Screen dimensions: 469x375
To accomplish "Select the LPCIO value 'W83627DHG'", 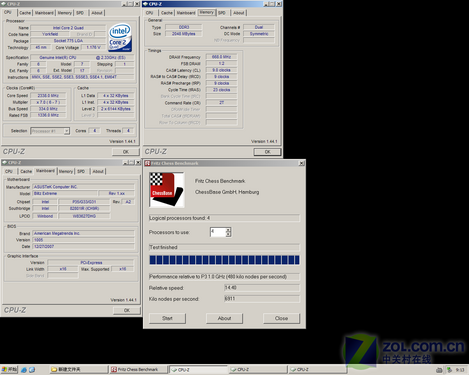I will coord(84,216).
